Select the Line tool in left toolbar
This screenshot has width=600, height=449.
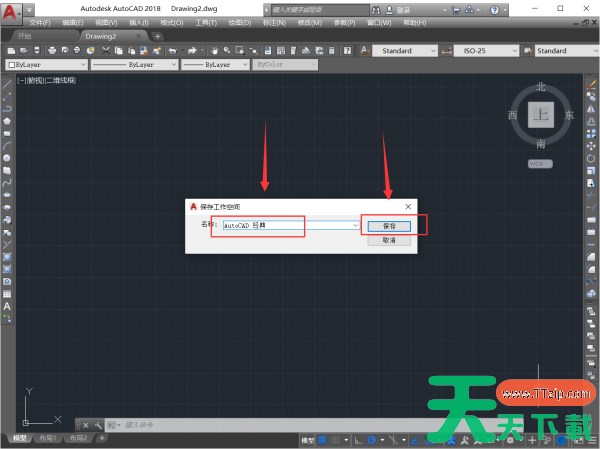coord(7,84)
